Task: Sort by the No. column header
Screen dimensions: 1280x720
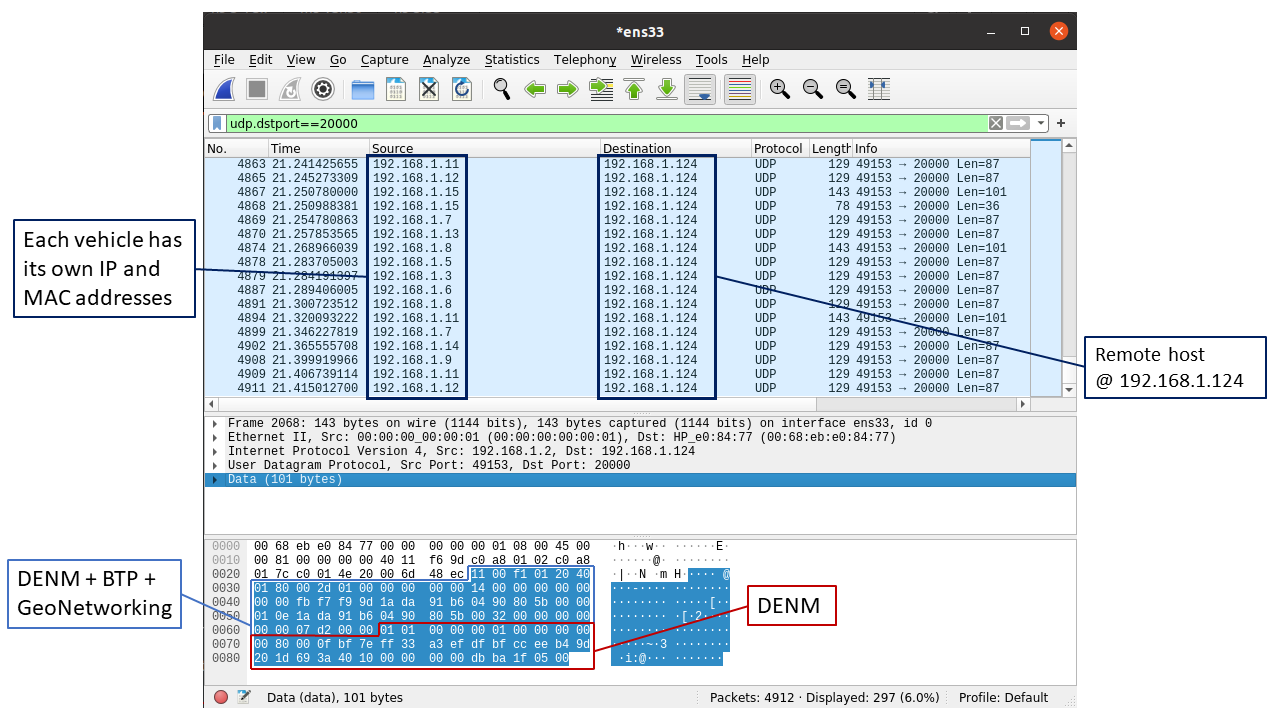Action: tap(236, 148)
